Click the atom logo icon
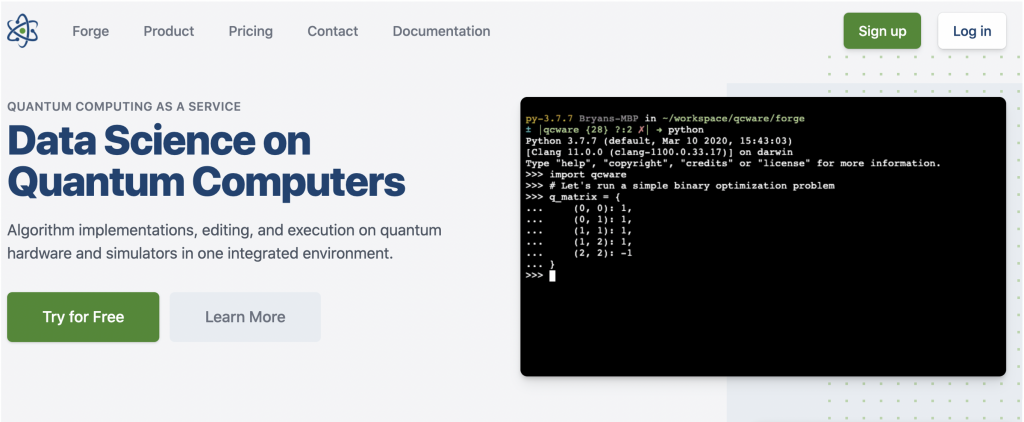Screen dimensions: 1024x422 [x=23, y=31]
